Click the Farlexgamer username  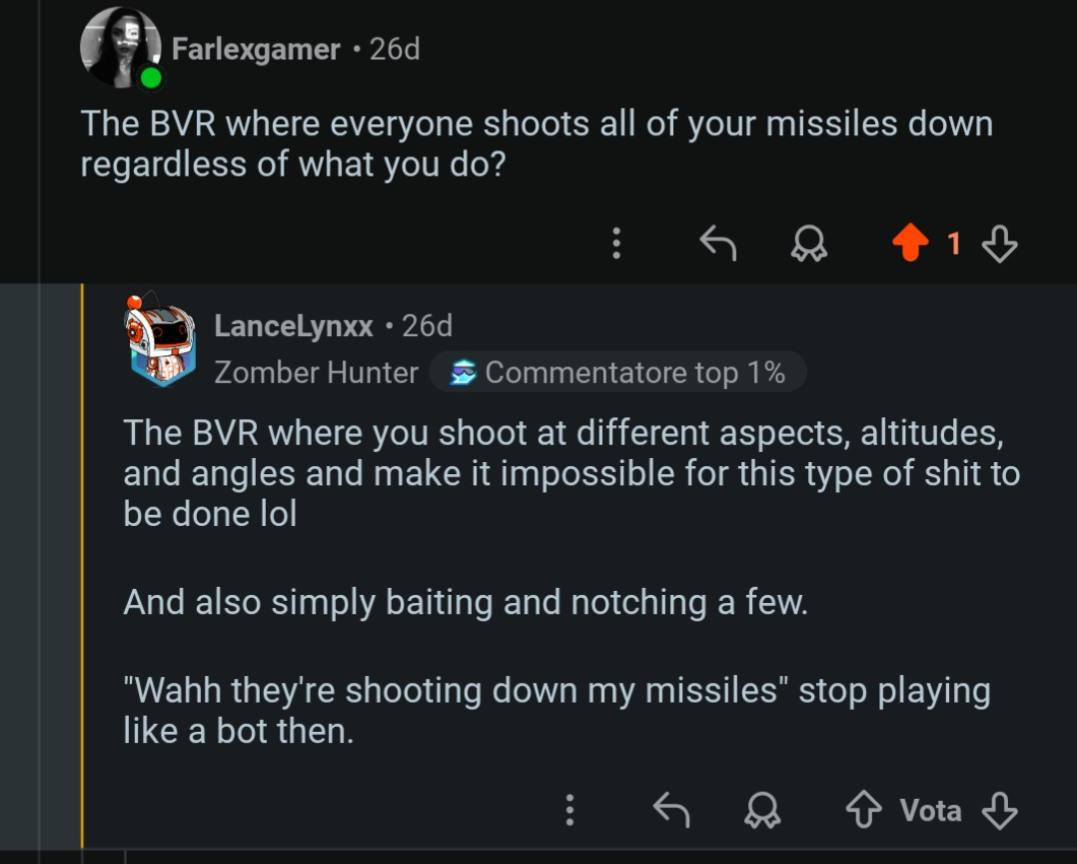[x=255, y=49]
